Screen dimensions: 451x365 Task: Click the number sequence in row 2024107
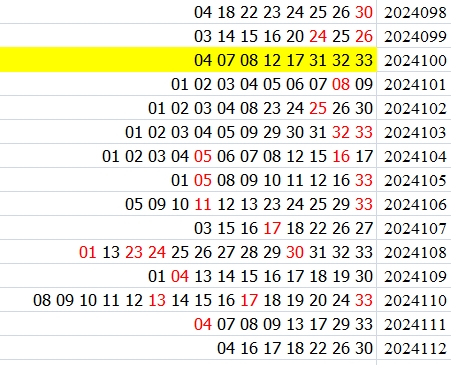tap(283, 228)
